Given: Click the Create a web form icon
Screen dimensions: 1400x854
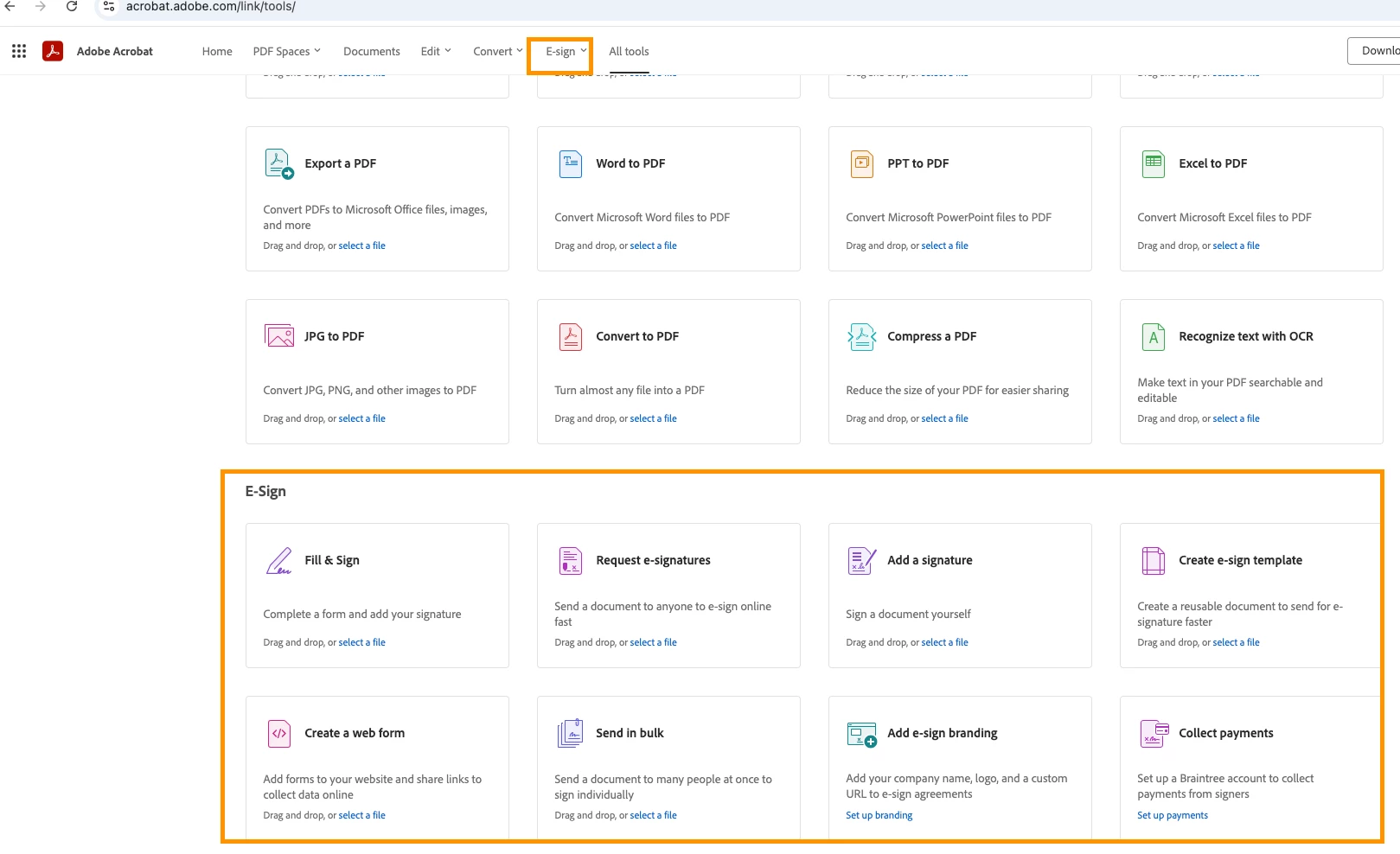Looking at the screenshot, I should [x=279, y=733].
